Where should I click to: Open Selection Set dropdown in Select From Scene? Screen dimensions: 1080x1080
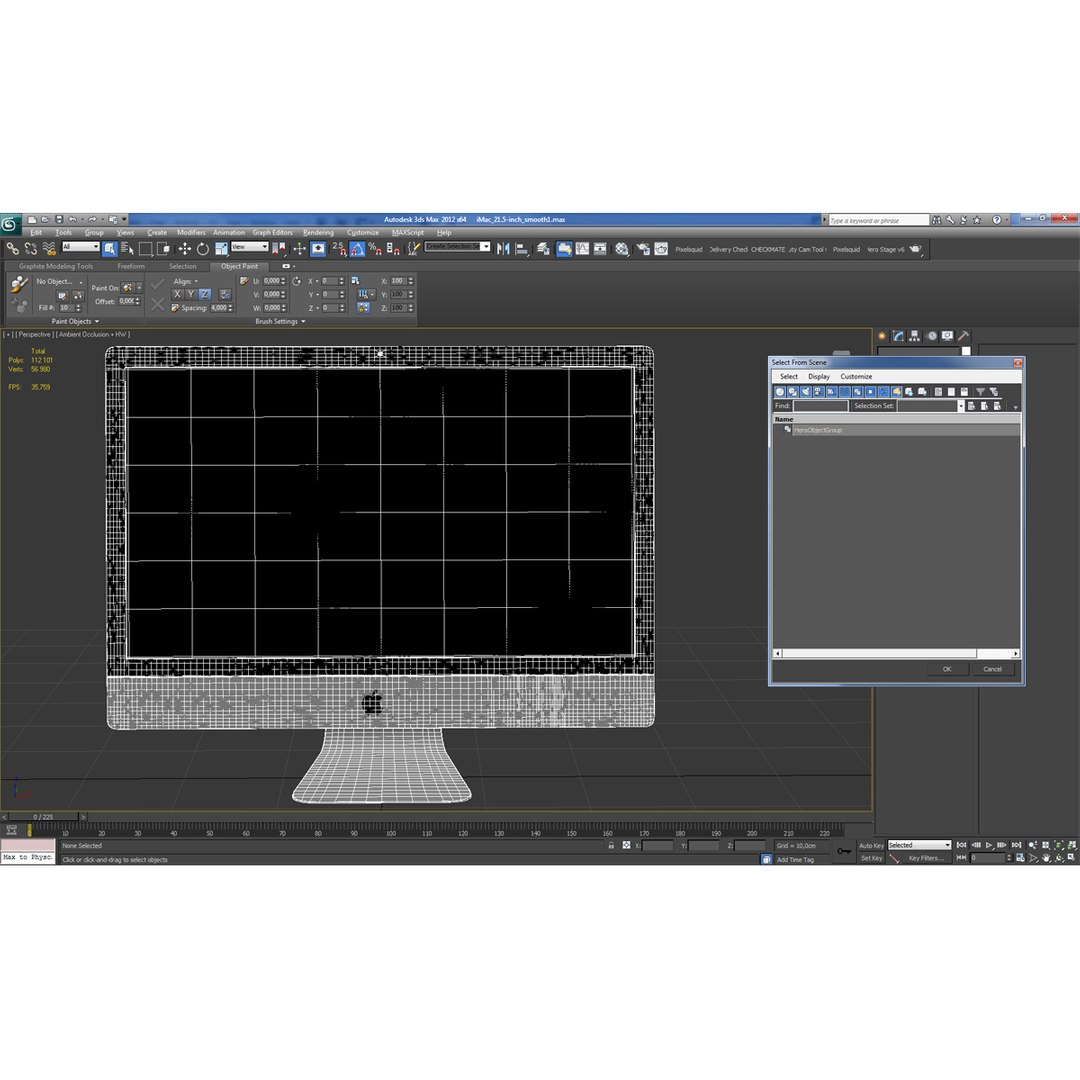pos(961,406)
